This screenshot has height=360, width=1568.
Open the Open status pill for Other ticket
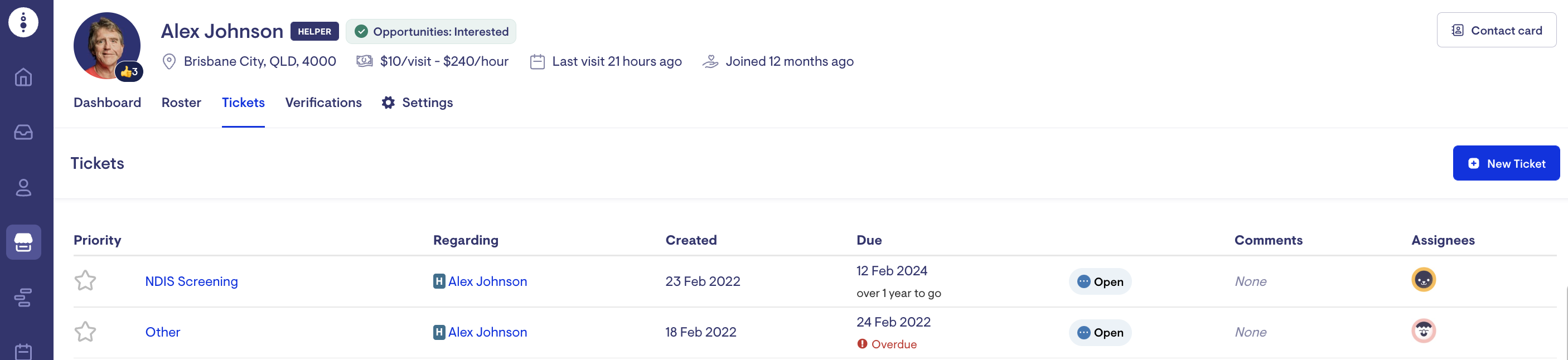pos(1100,333)
